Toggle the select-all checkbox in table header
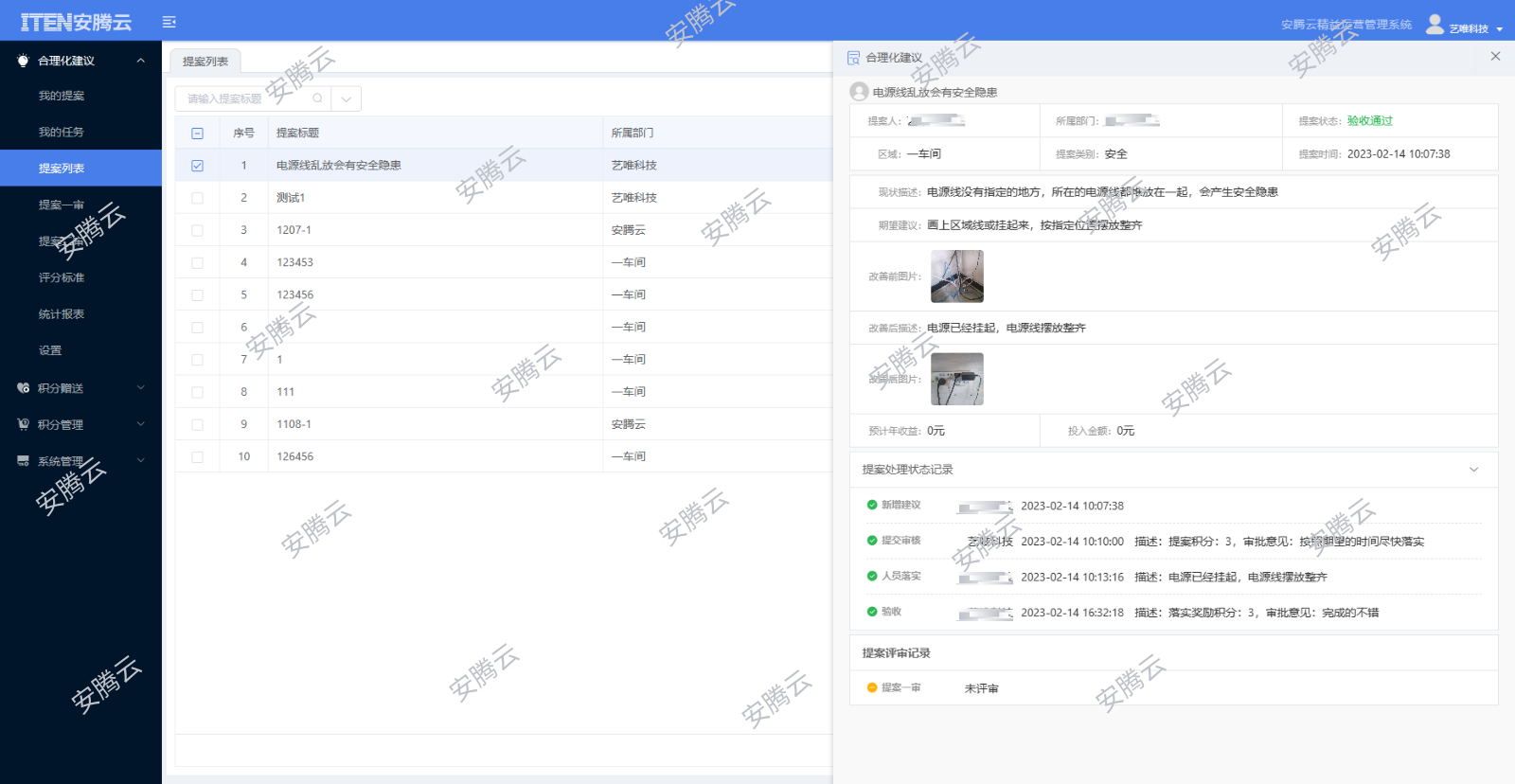The height and width of the screenshot is (784, 1515). click(197, 134)
